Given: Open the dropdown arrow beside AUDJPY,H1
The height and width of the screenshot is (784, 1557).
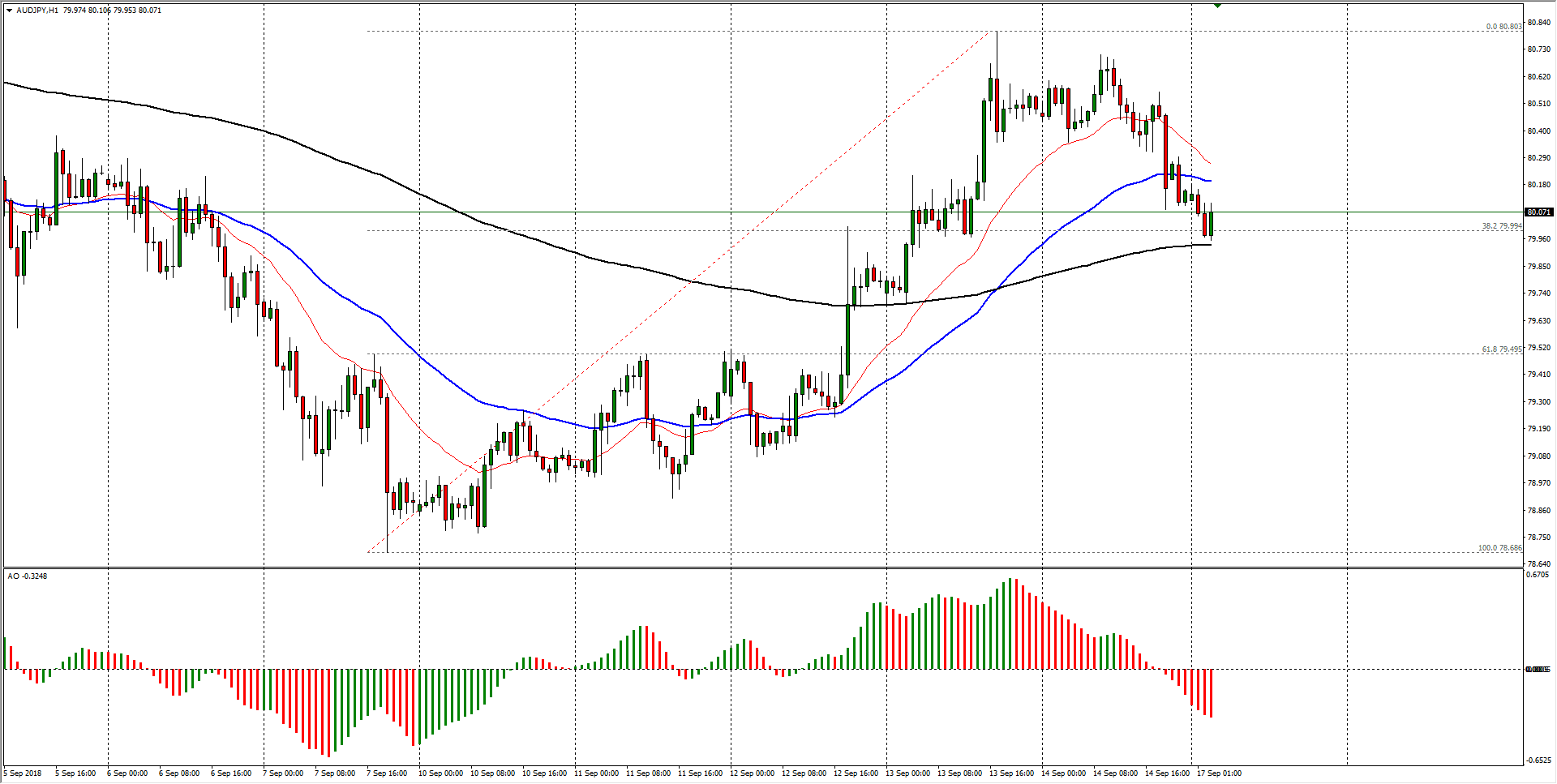Looking at the screenshot, I should 9,11.
